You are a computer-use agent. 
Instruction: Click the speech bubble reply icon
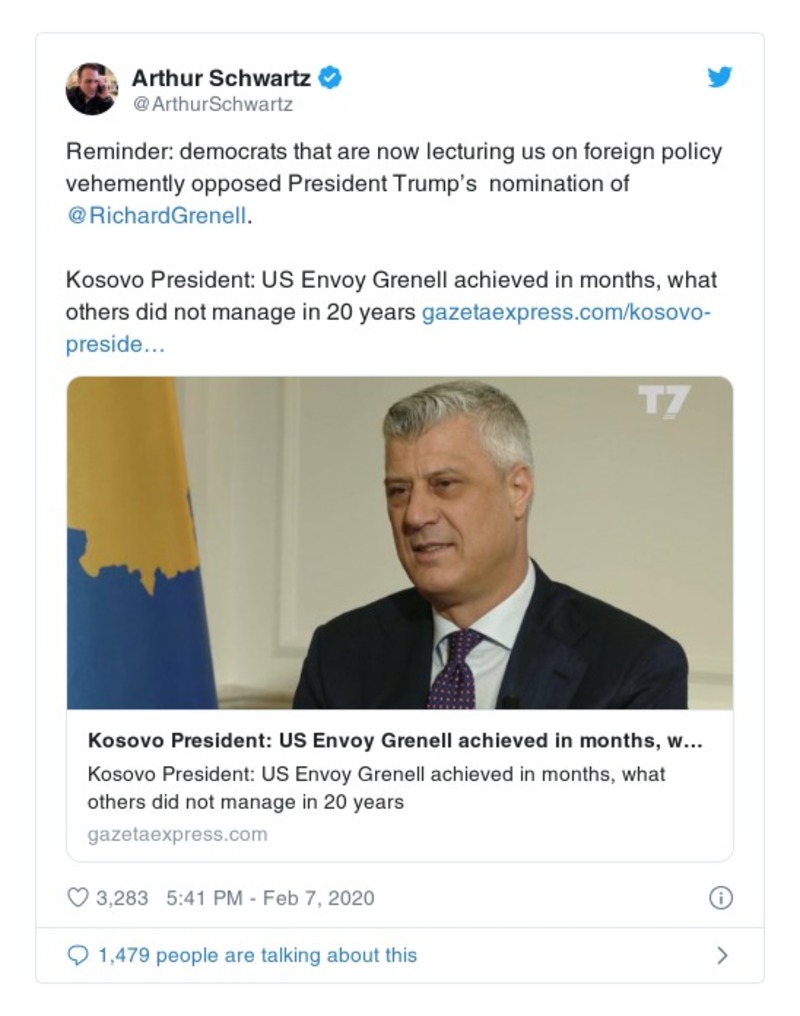pyautogui.click(x=77, y=956)
